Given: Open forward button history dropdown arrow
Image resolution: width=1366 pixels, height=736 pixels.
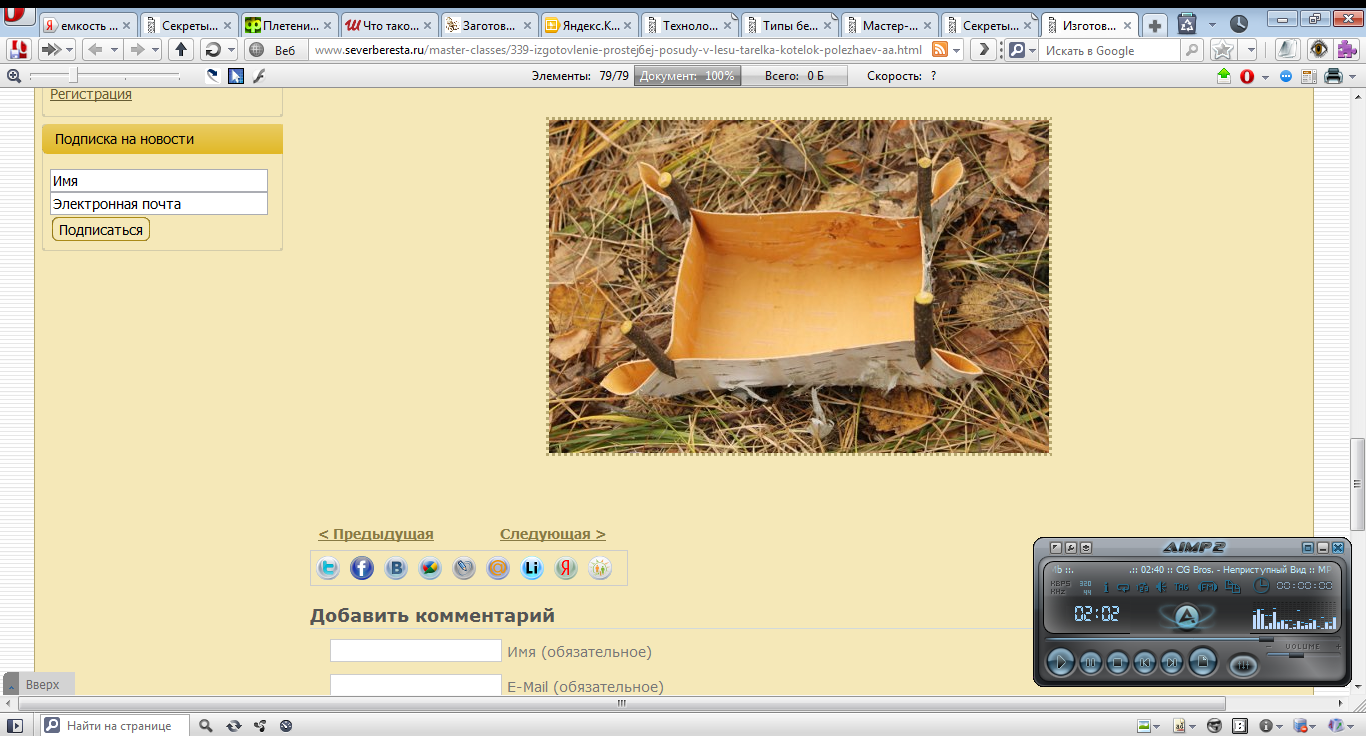Looking at the screenshot, I should pyautogui.click(x=156, y=49).
